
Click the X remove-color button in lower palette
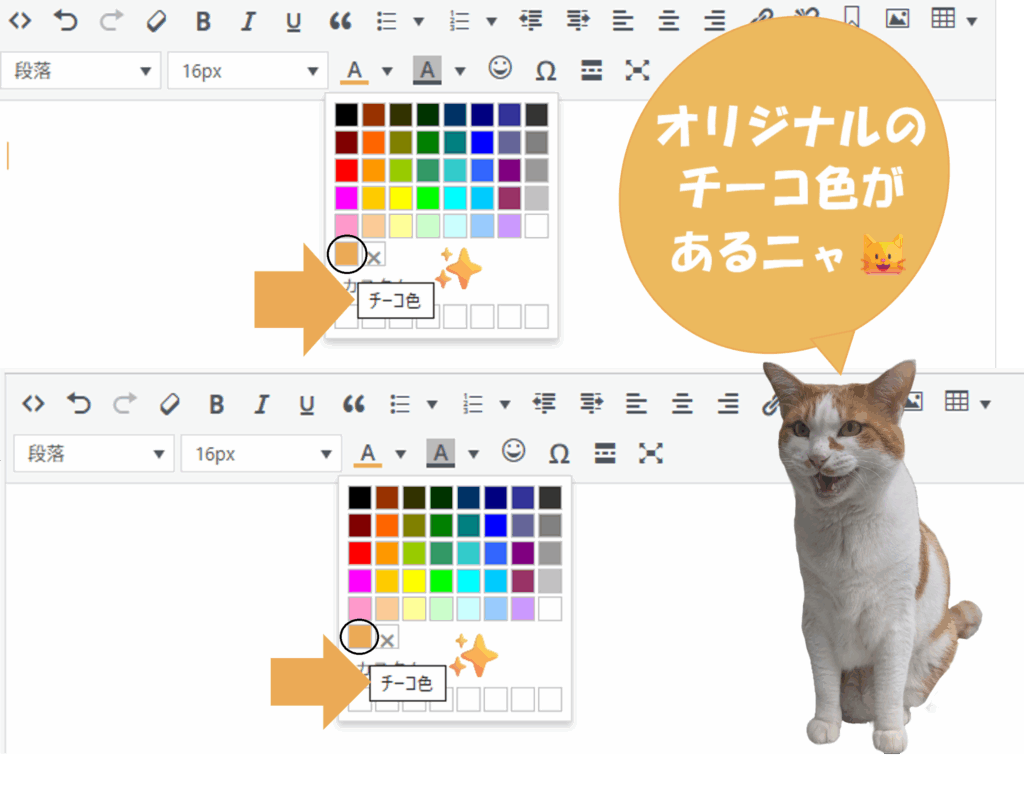[387, 639]
